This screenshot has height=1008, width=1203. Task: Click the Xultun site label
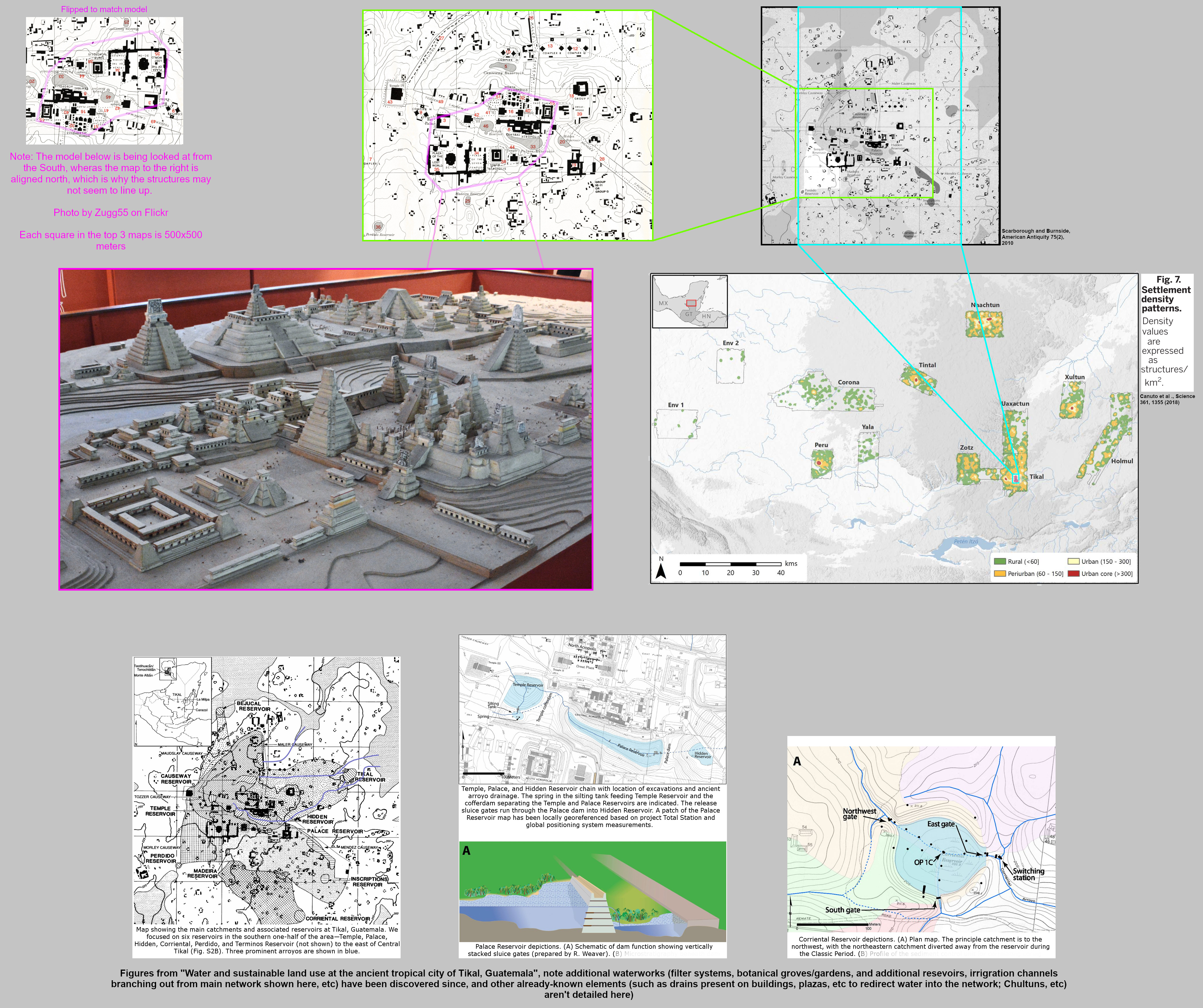(x=1075, y=377)
